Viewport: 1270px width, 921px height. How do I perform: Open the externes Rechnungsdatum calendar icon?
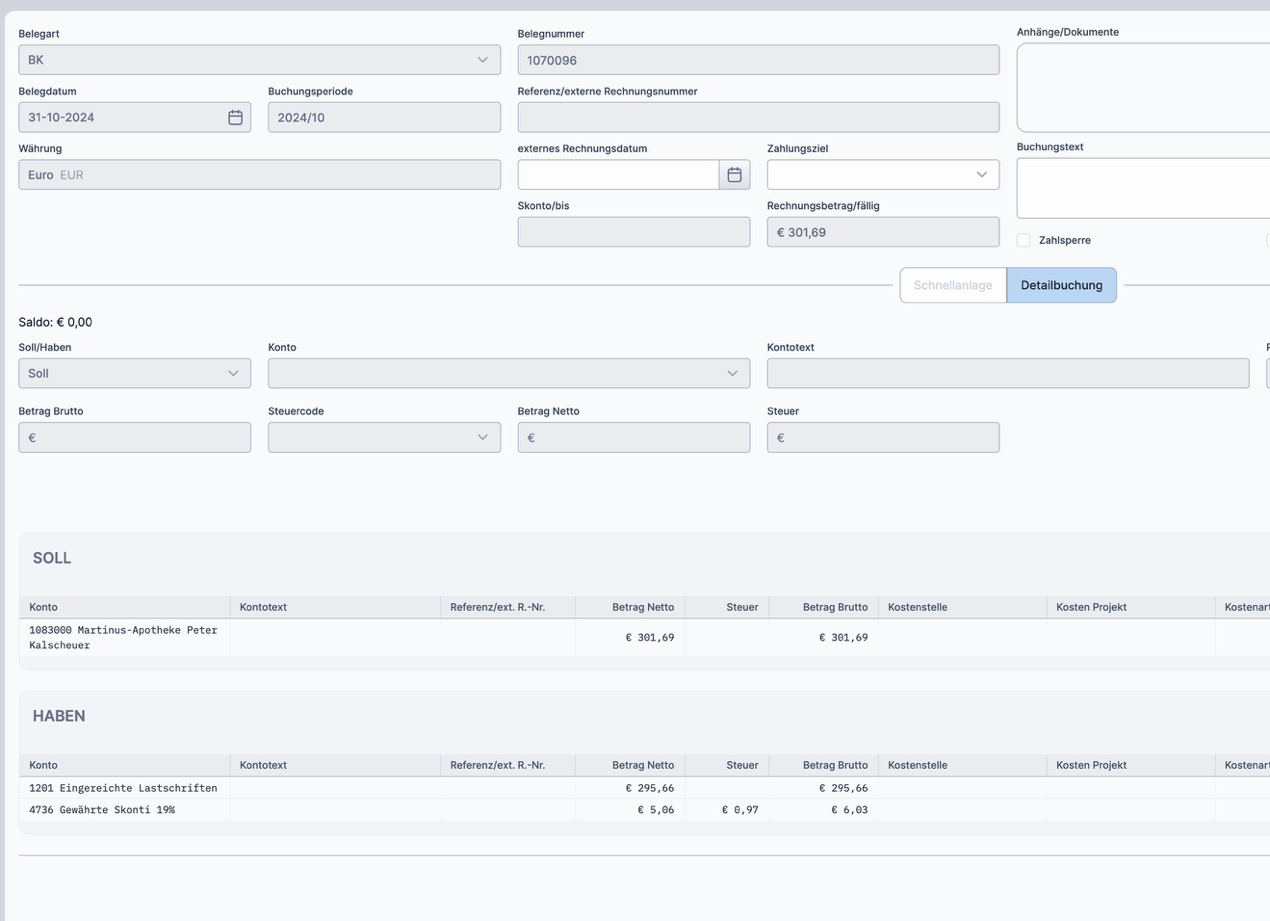734,175
